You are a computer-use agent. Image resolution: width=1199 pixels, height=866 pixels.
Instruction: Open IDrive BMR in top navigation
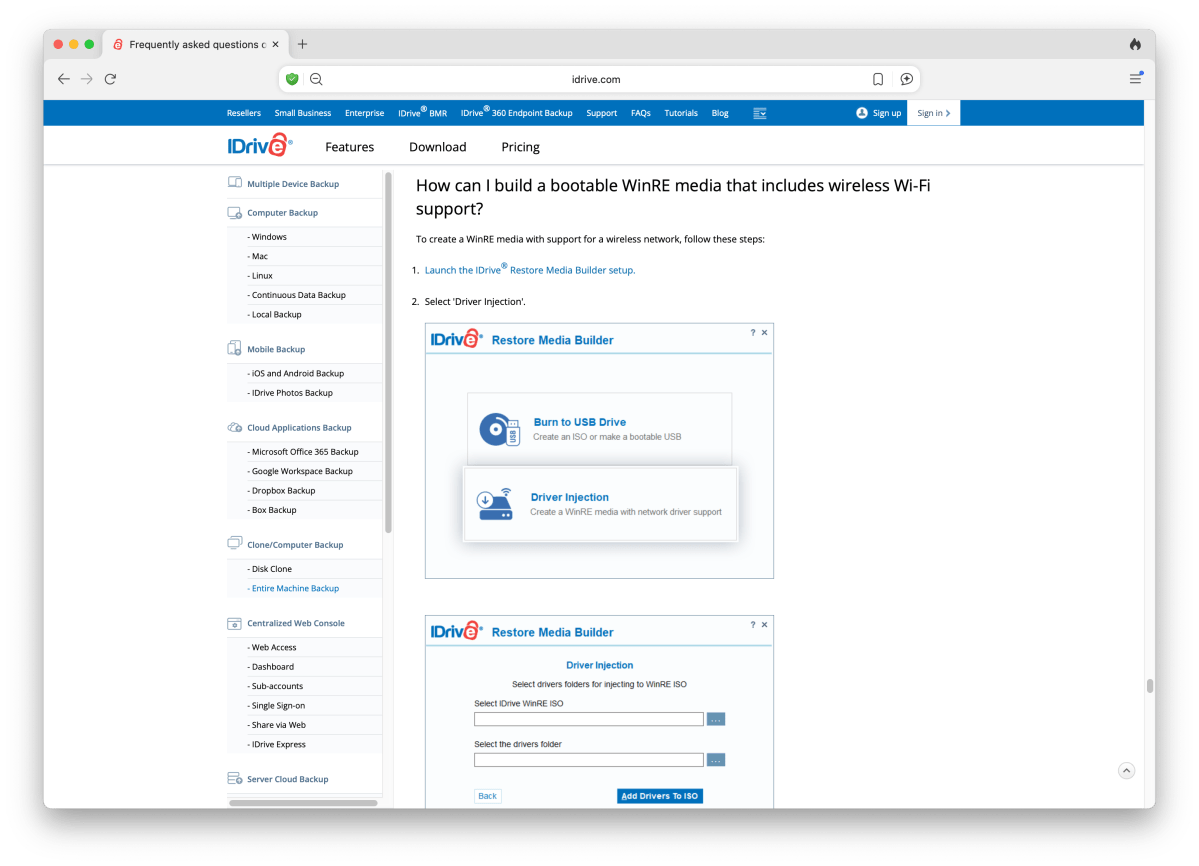point(422,112)
